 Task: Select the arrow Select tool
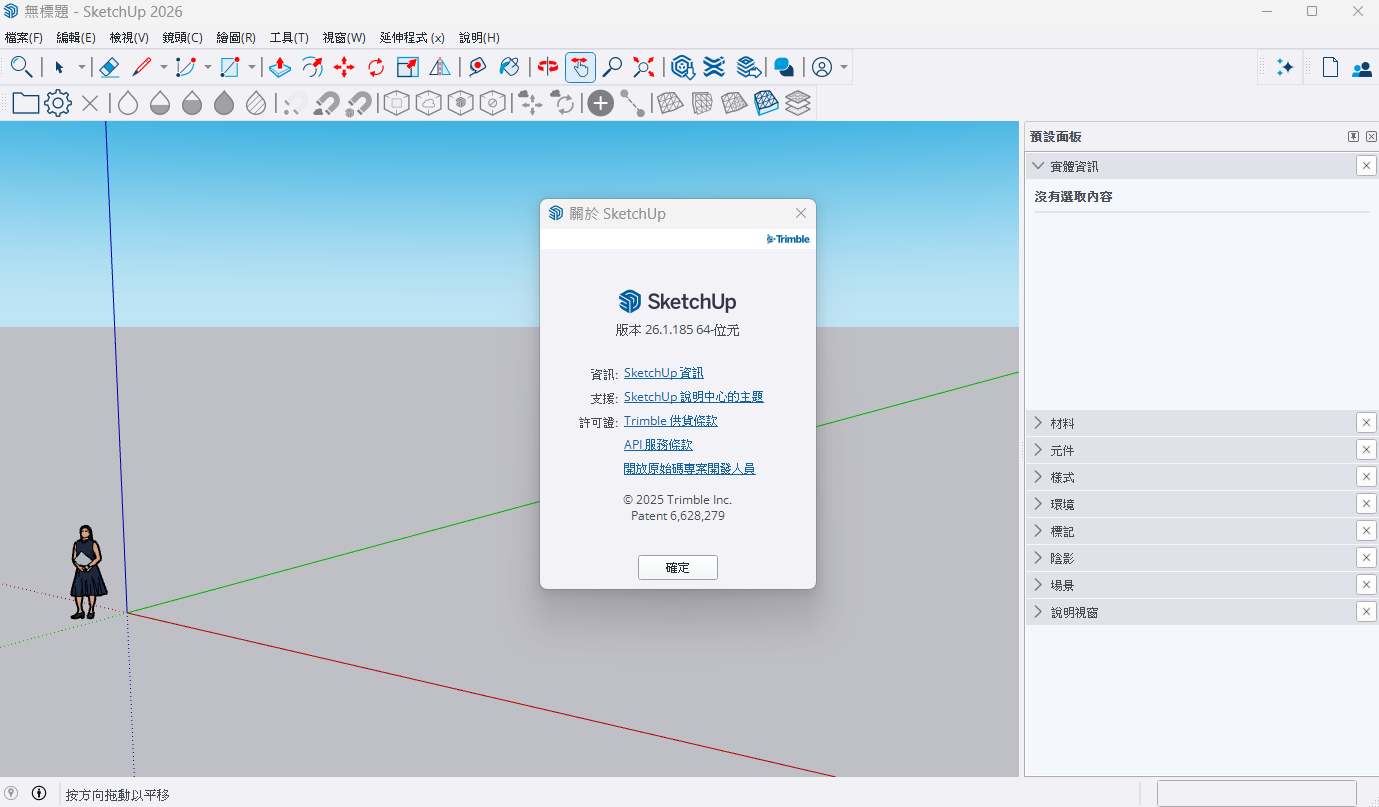(x=59, y=67)
